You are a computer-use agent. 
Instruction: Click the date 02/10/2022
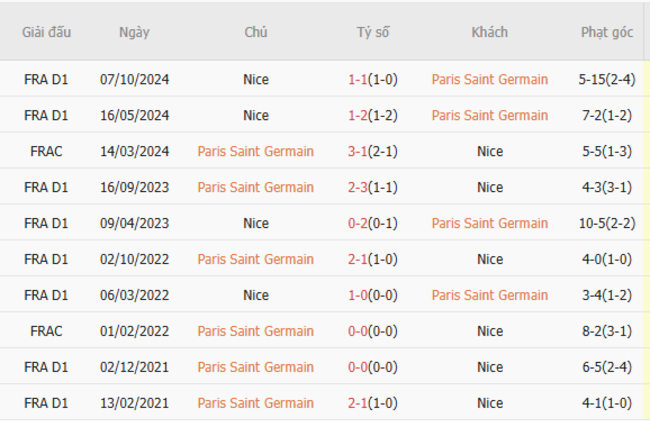(134, 260)
